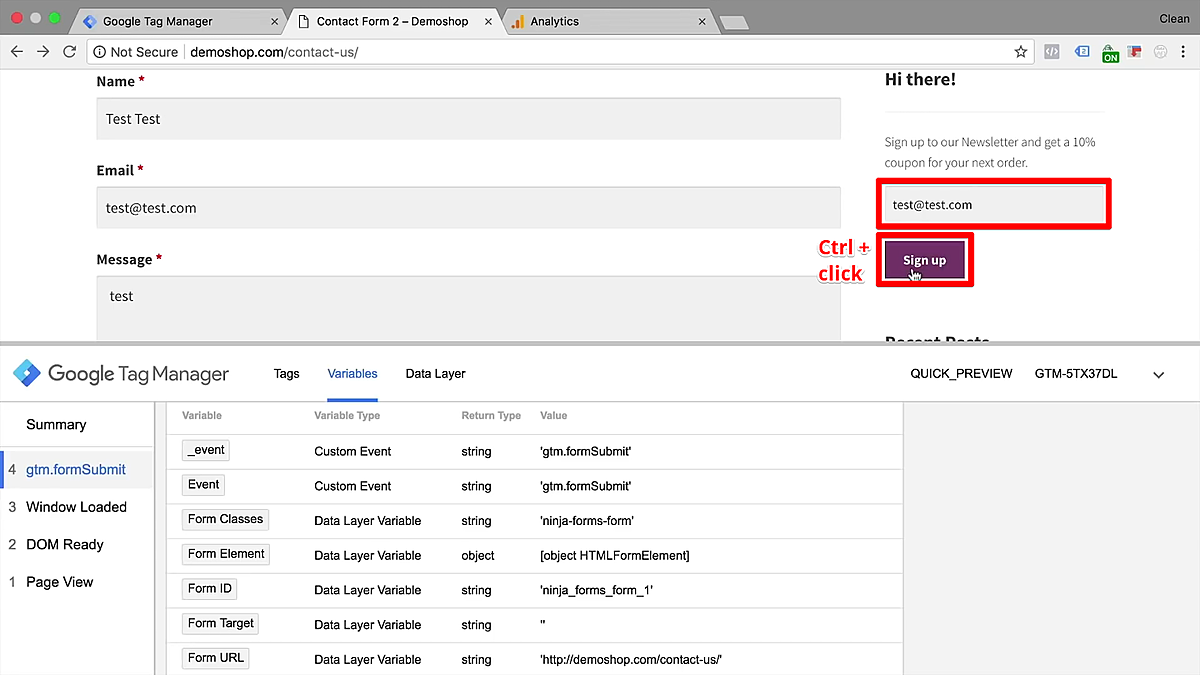The height and width of the screenshot is (675, 1200).
Task: Click the greyed round extension icon
Action: click(x=1160, y=52)
